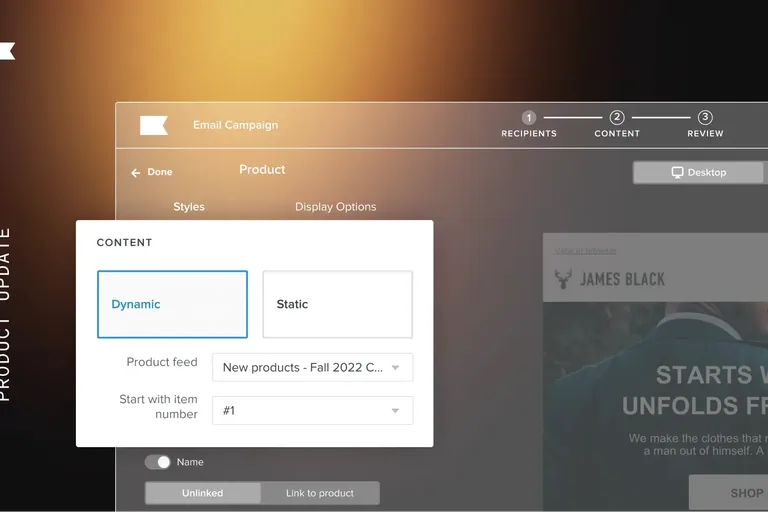
Task: Click the Done back arrow icon
Action: (x=136, y=172)
